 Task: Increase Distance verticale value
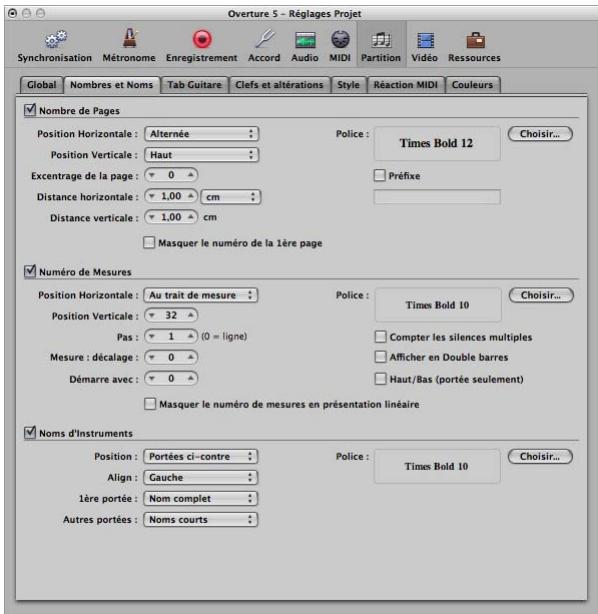tap(191, 217)
